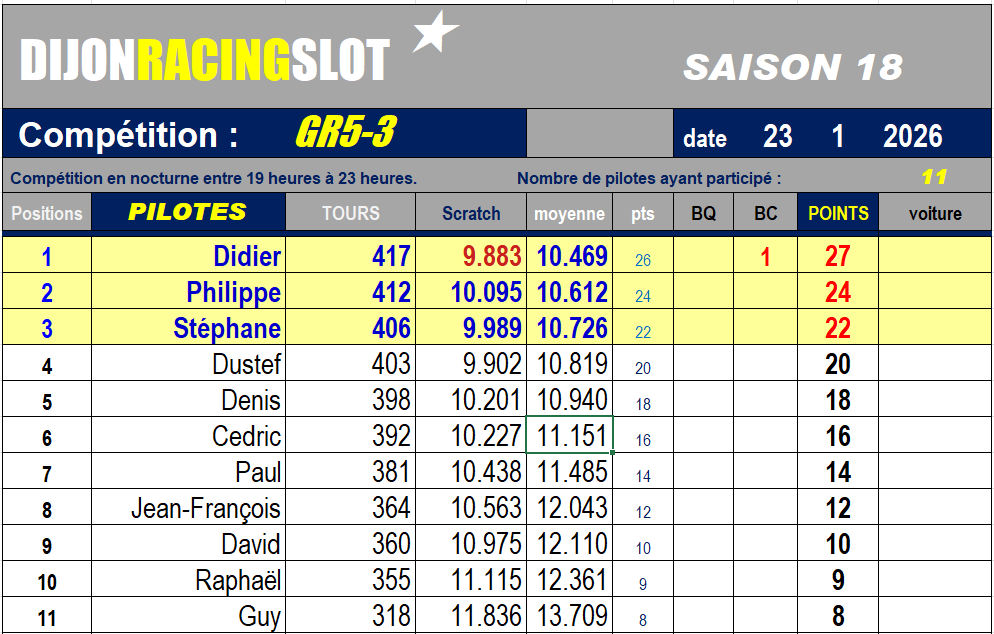
Task: Click Raphaël's total points value 9
Action: 838,581
